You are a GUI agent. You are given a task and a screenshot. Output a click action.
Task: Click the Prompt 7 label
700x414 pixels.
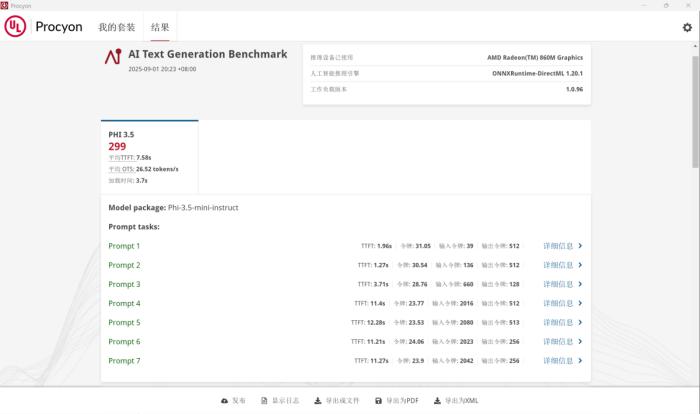click(x=124, y=361)
